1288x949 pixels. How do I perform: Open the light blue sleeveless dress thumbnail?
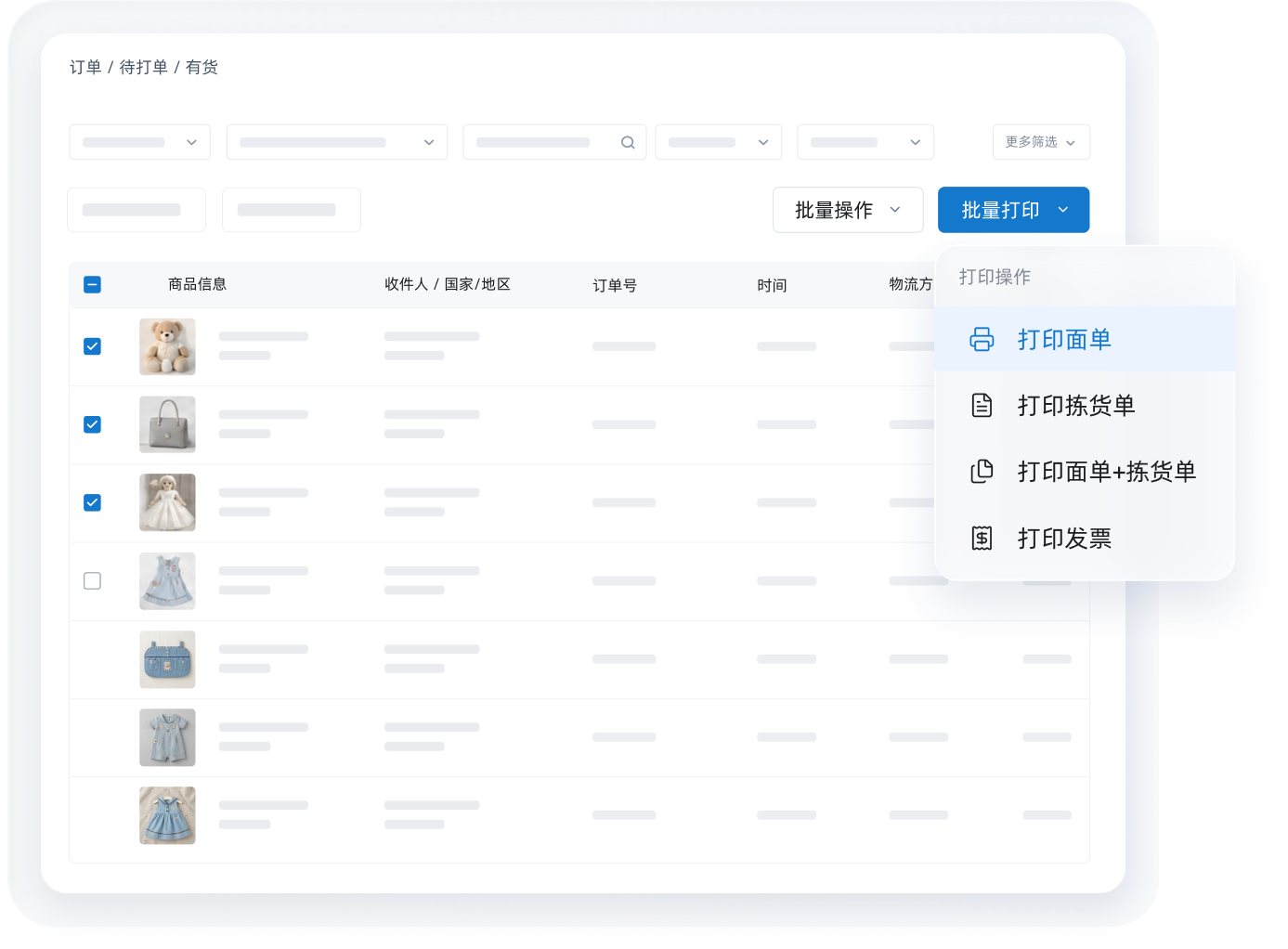click(167, 581)
